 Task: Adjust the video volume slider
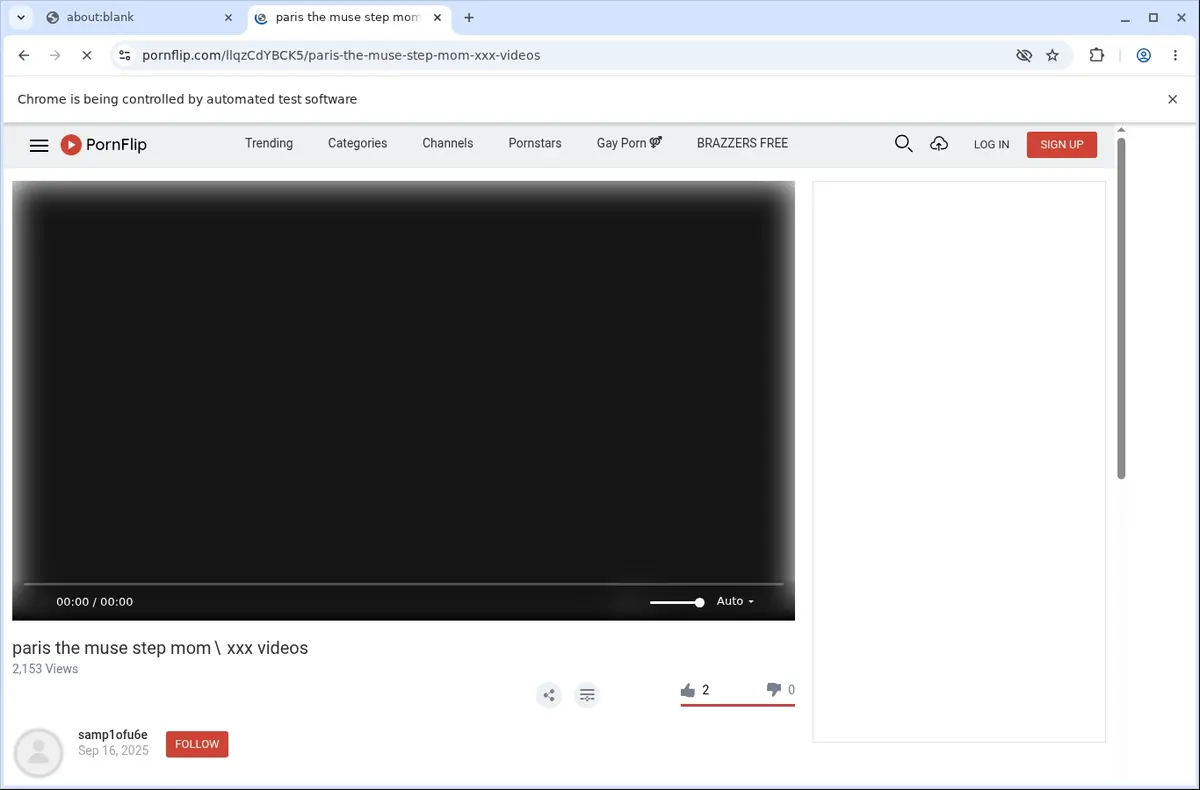pyautogui.click(x=677, y=602)
